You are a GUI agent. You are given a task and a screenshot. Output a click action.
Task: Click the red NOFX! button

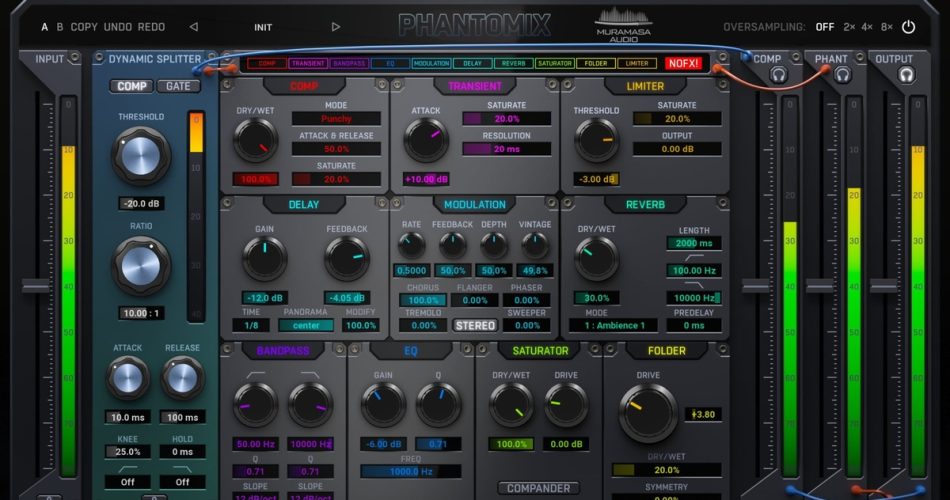click(x=684, y=63)
